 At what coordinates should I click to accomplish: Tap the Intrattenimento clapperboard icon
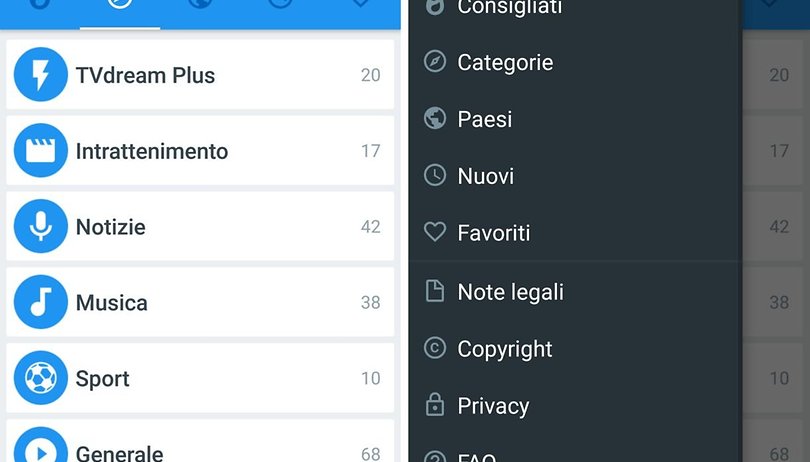click(x=40, y=150)
